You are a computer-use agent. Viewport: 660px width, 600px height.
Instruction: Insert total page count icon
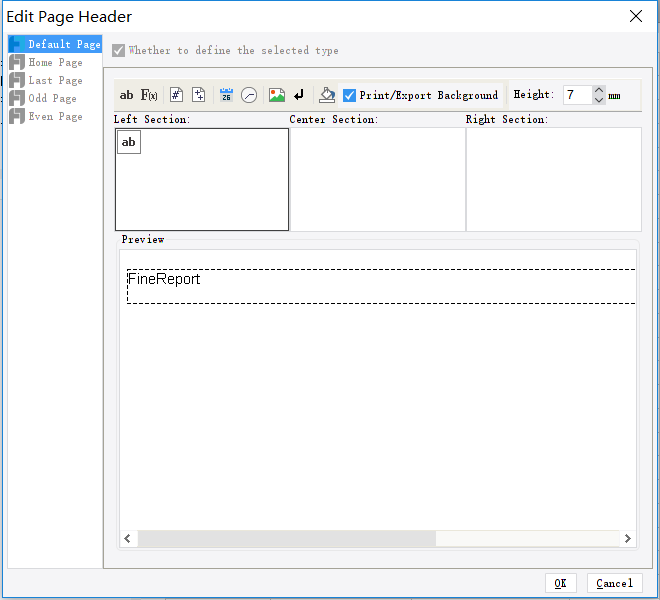[x=199, y=95]
